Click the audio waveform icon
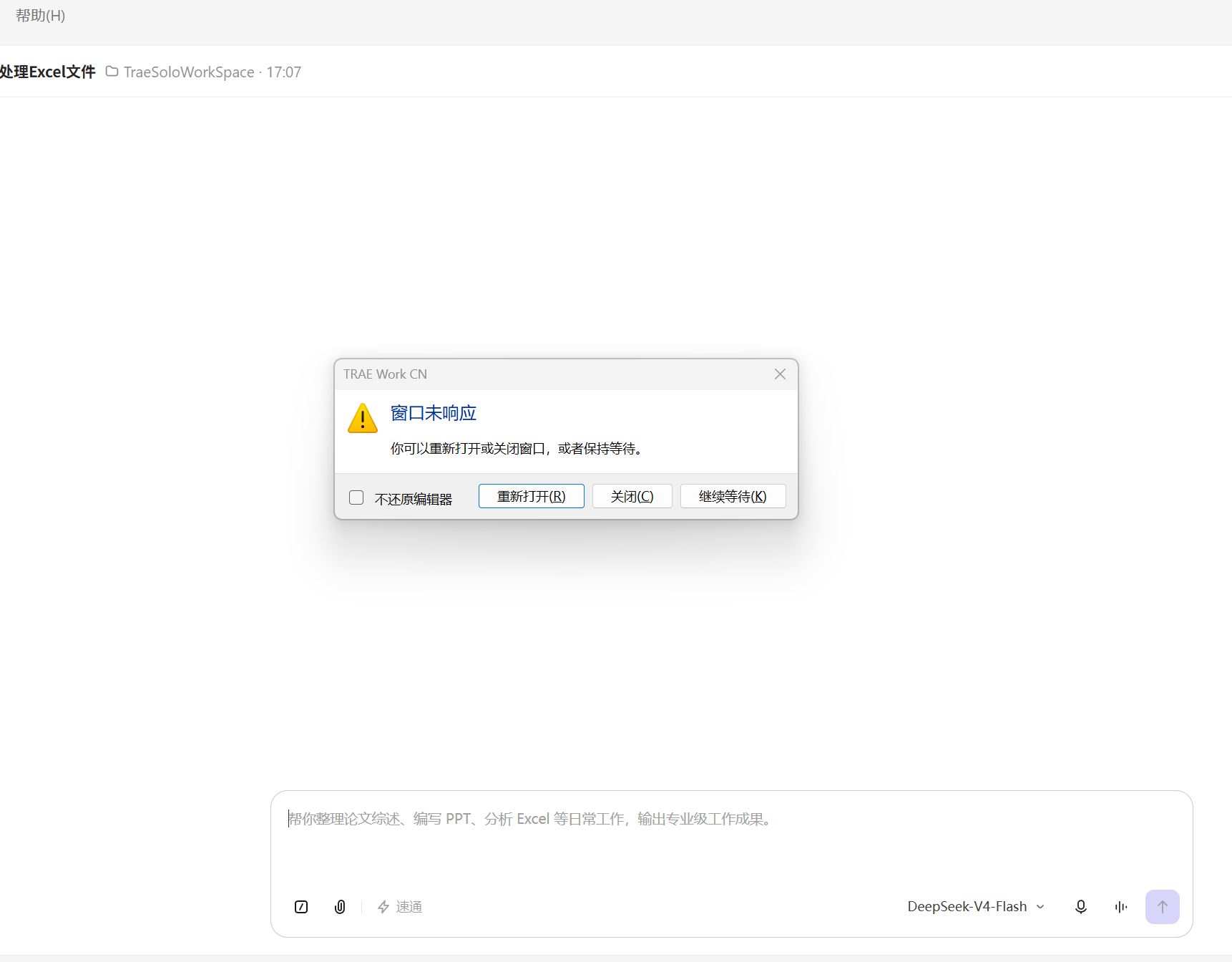The width and height of the screenshot is (1232, 962). (1121, 907)
